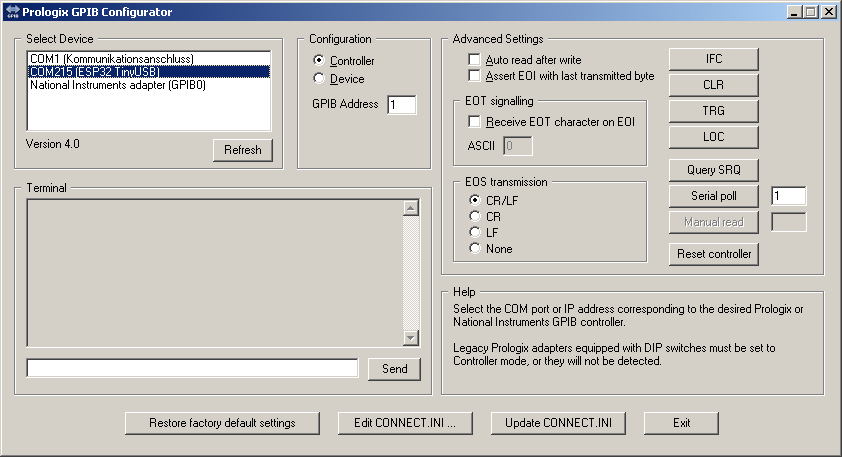The image size is (842, 457).
Task: Click the terminal scrollbar up arrow
Action: pos(411,208)
